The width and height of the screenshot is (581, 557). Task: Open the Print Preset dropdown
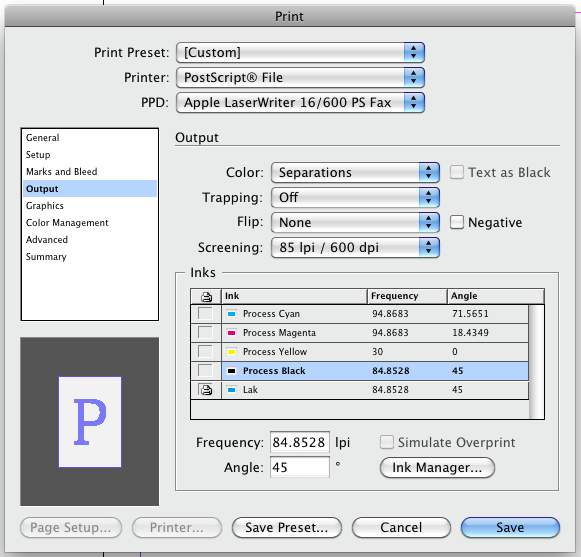300,53
